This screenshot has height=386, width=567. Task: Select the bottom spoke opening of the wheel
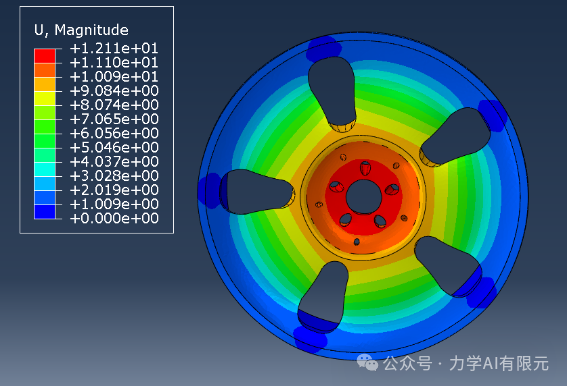[x=323, y=296]
